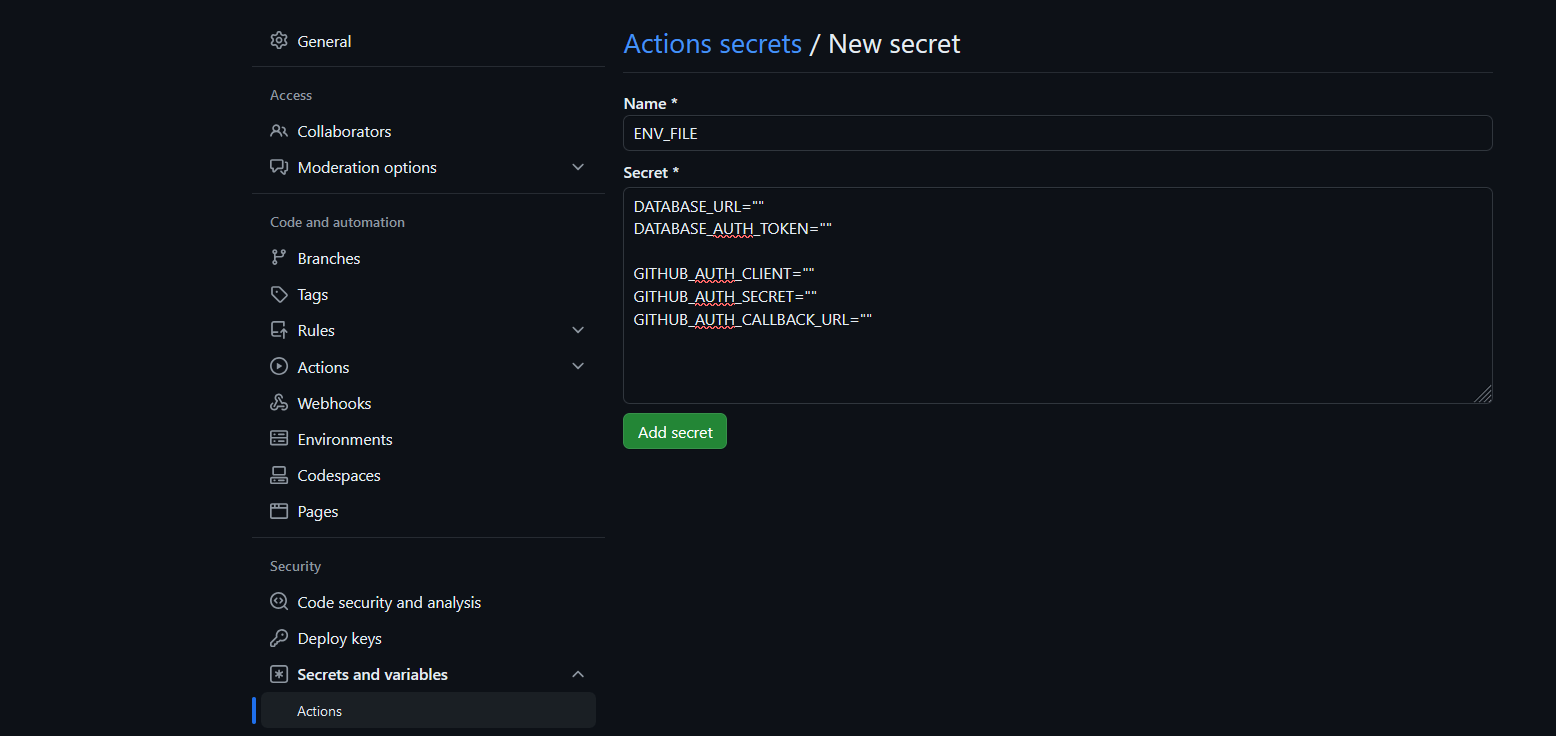Click the Webhooks icon

[x=279, y=403]
